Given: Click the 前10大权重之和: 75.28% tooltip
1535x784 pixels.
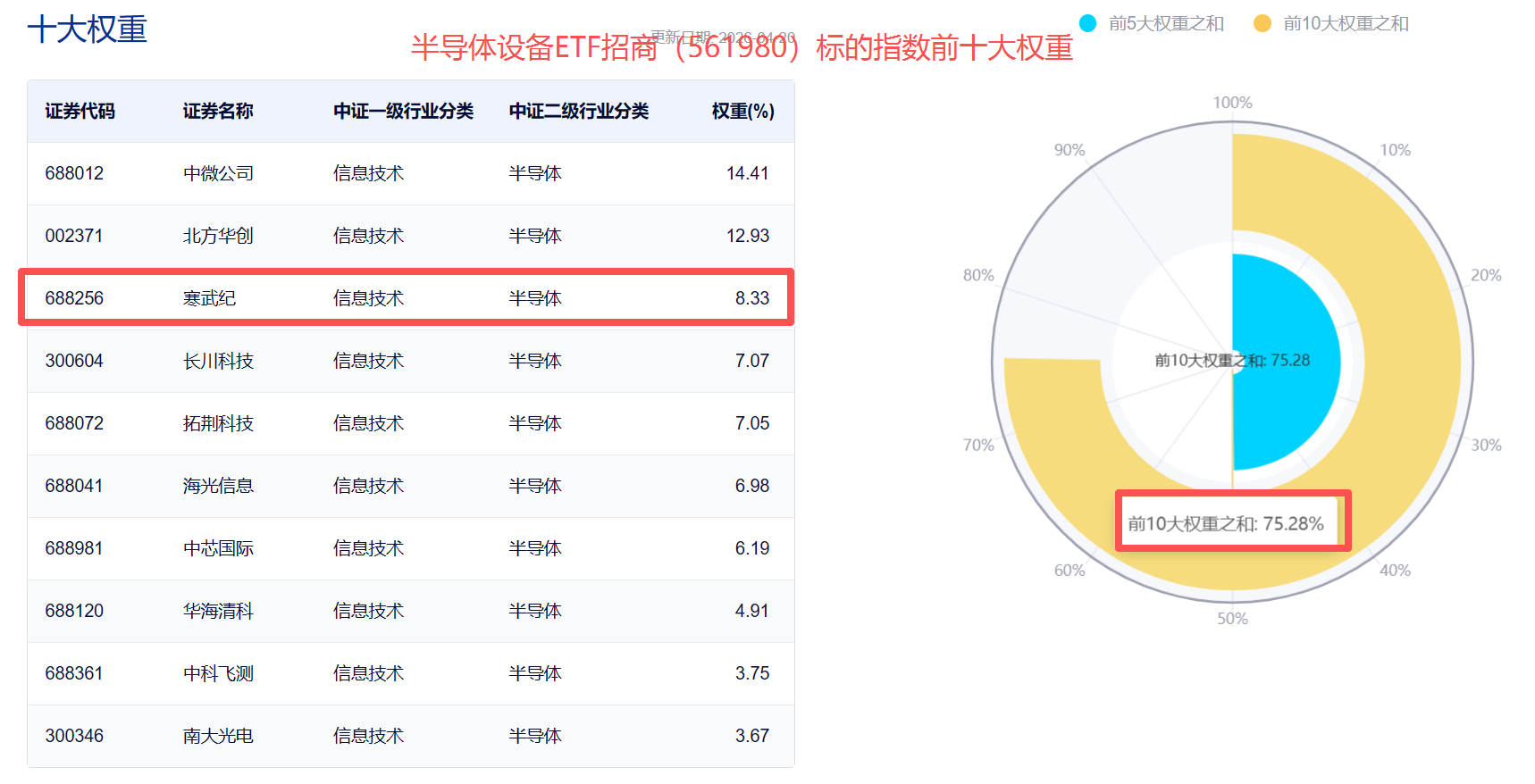Looking at the screenshot, I should pos(1225,523).
